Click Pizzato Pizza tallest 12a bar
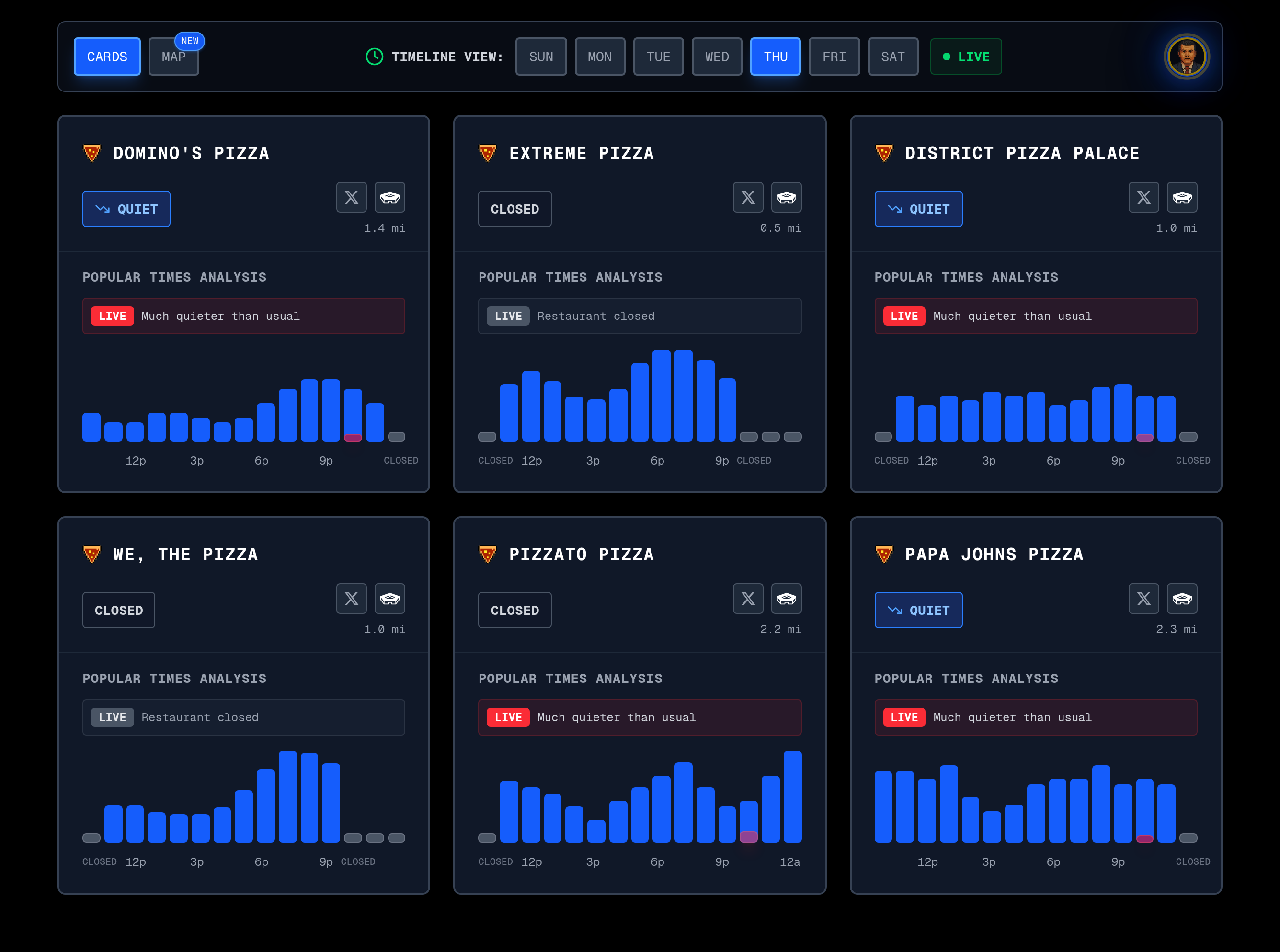 pos(792,796)
